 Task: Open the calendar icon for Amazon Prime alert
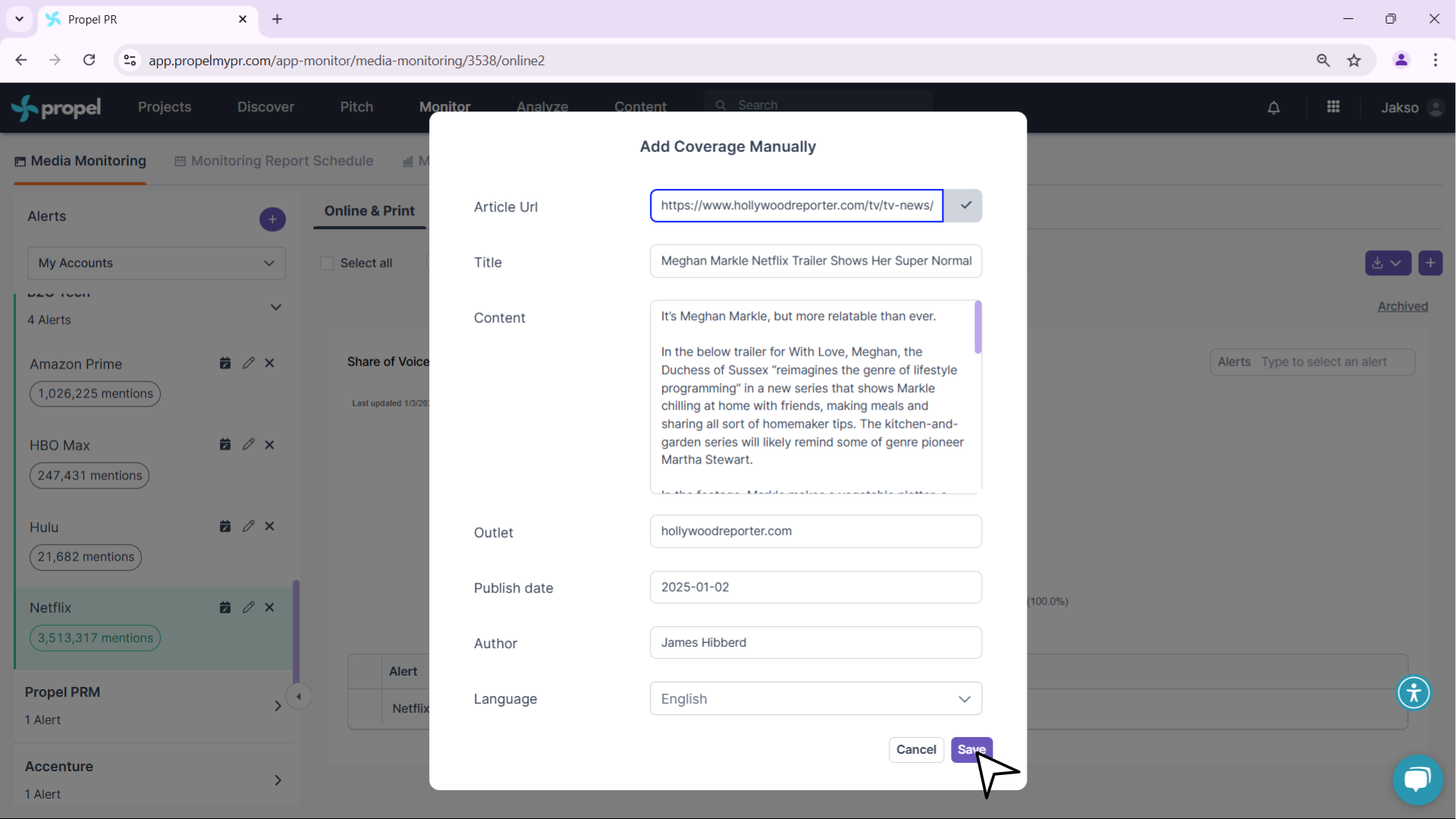(x=225, y=363)
